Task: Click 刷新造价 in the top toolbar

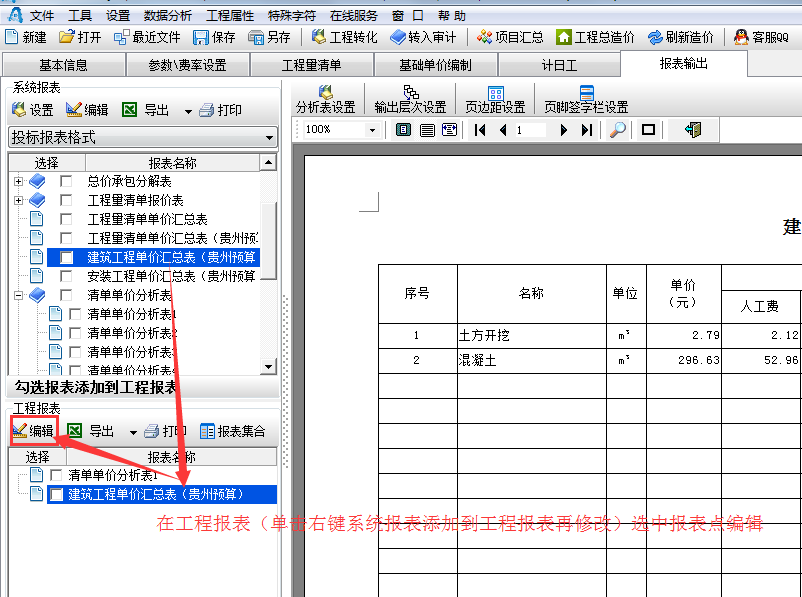Action: pyautogui.click(x=681, y=37)
